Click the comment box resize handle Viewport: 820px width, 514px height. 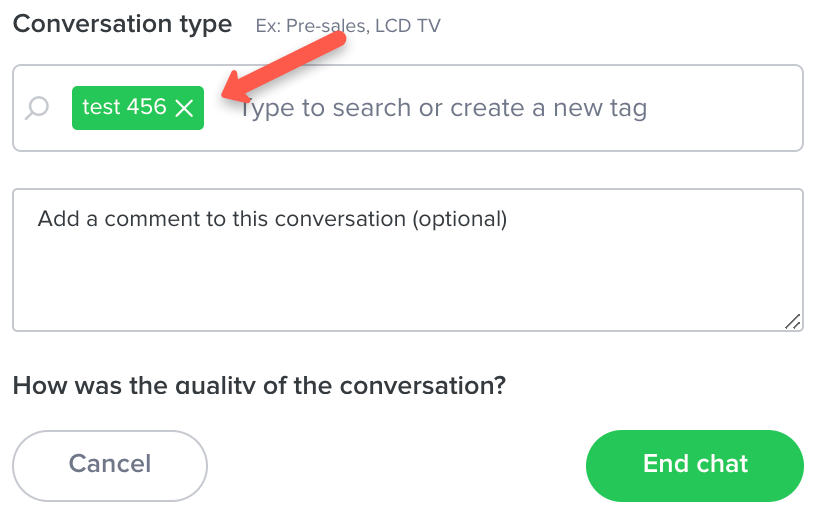coord(792,321)
